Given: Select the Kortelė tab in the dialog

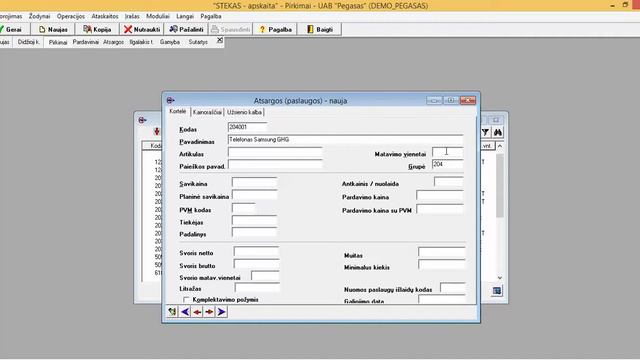Looking at the screenshot, I should [178, 111].
